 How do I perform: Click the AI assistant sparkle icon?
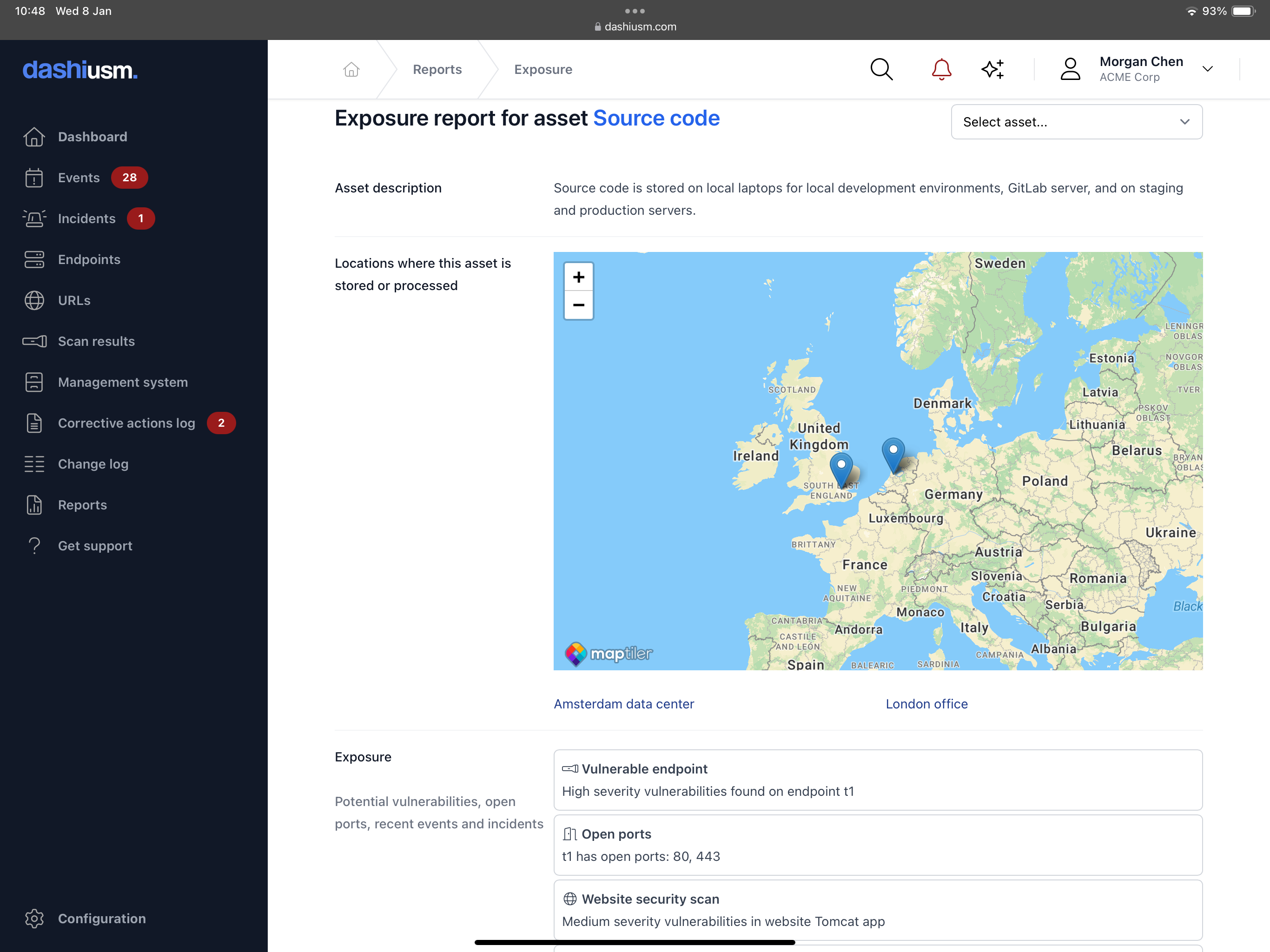pos(993,69)
